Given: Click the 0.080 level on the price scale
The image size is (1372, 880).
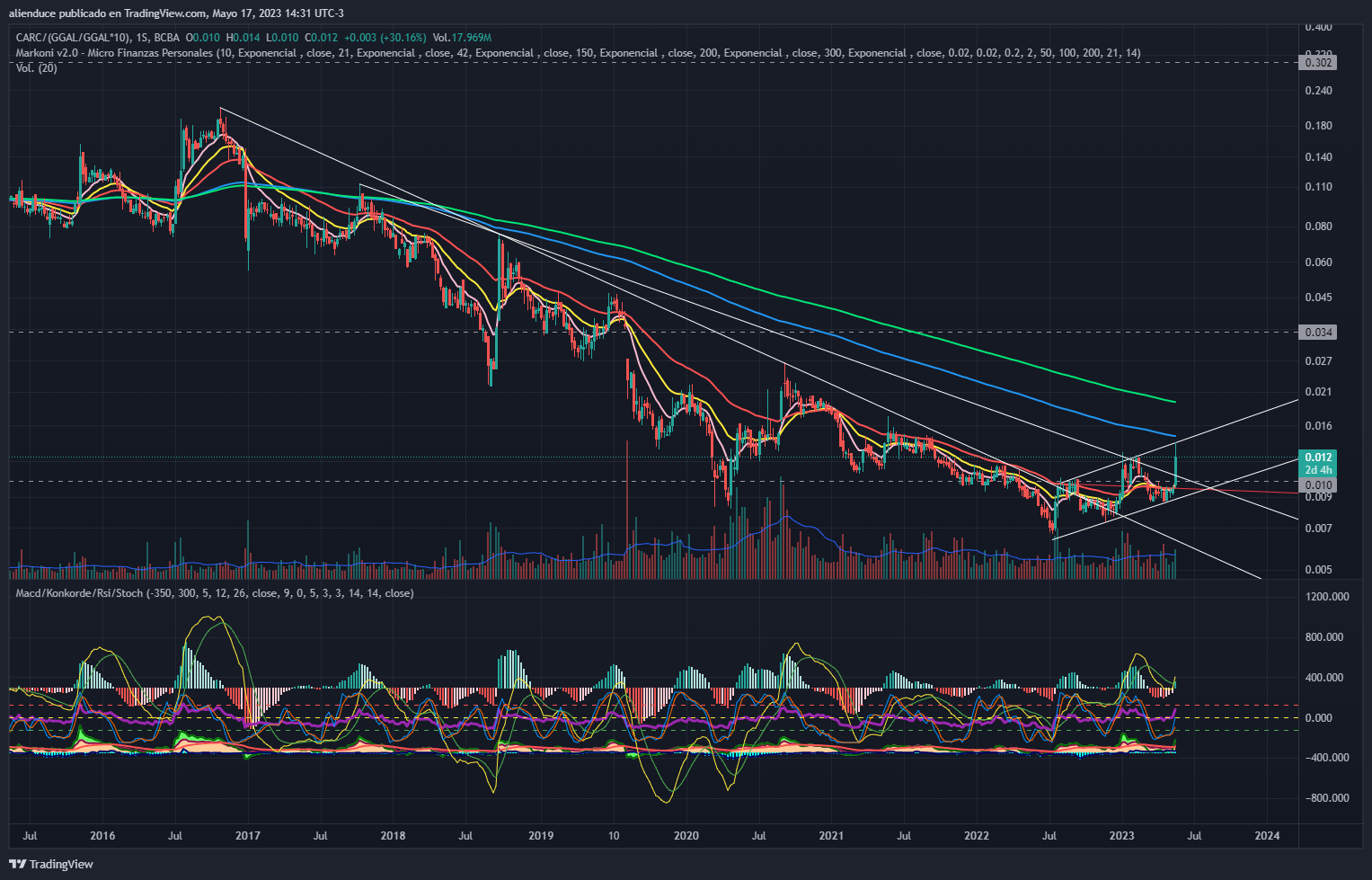Looking at the screenshot, I should point(1318,227).
